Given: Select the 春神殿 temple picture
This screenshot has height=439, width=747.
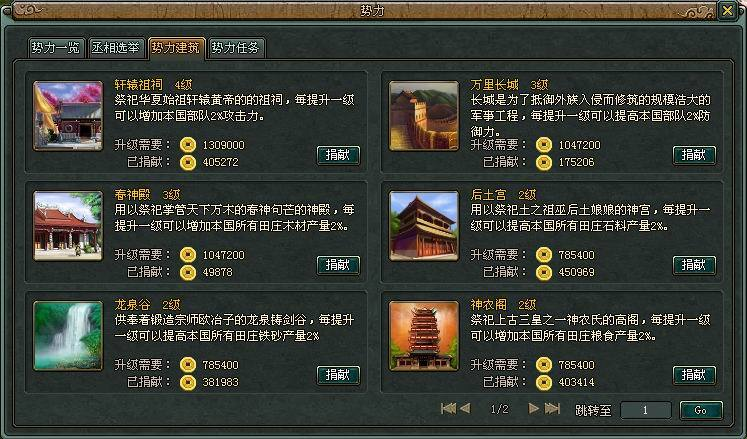Looking at the screenshot, I should [x=68, y=226].
